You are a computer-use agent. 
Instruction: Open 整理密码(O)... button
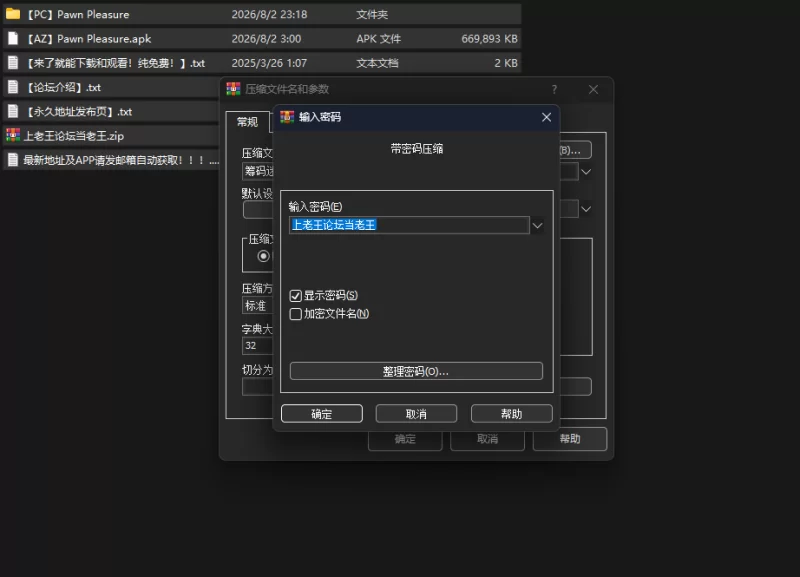point(416,371)
